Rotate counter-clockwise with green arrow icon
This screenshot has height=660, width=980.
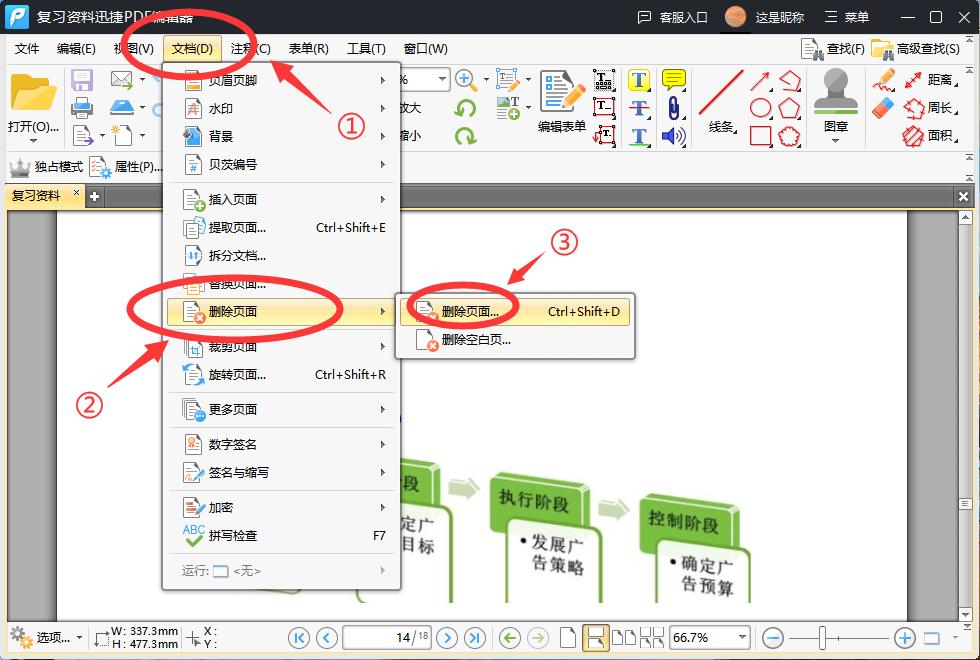click(x=465, y=108)
